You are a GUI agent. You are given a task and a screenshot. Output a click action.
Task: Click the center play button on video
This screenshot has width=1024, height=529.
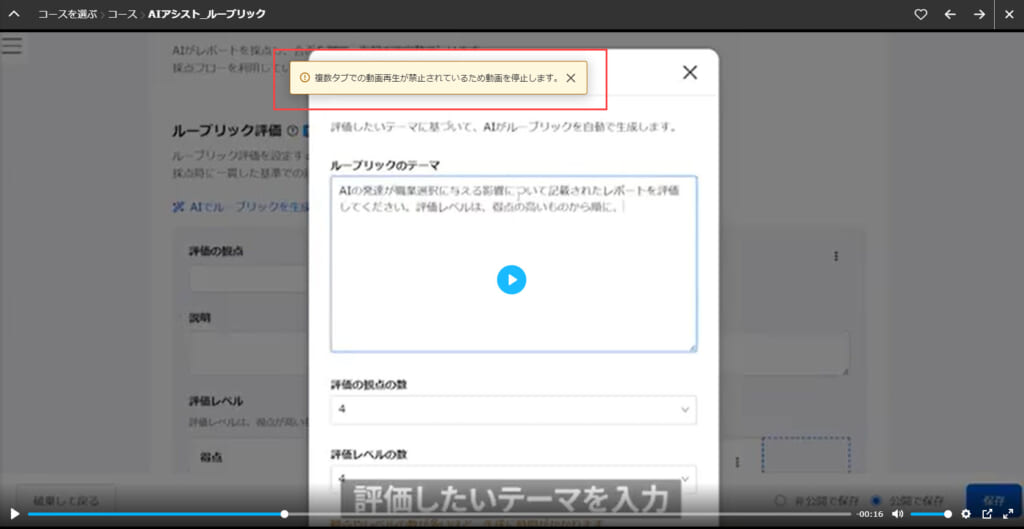click(511, 280)
